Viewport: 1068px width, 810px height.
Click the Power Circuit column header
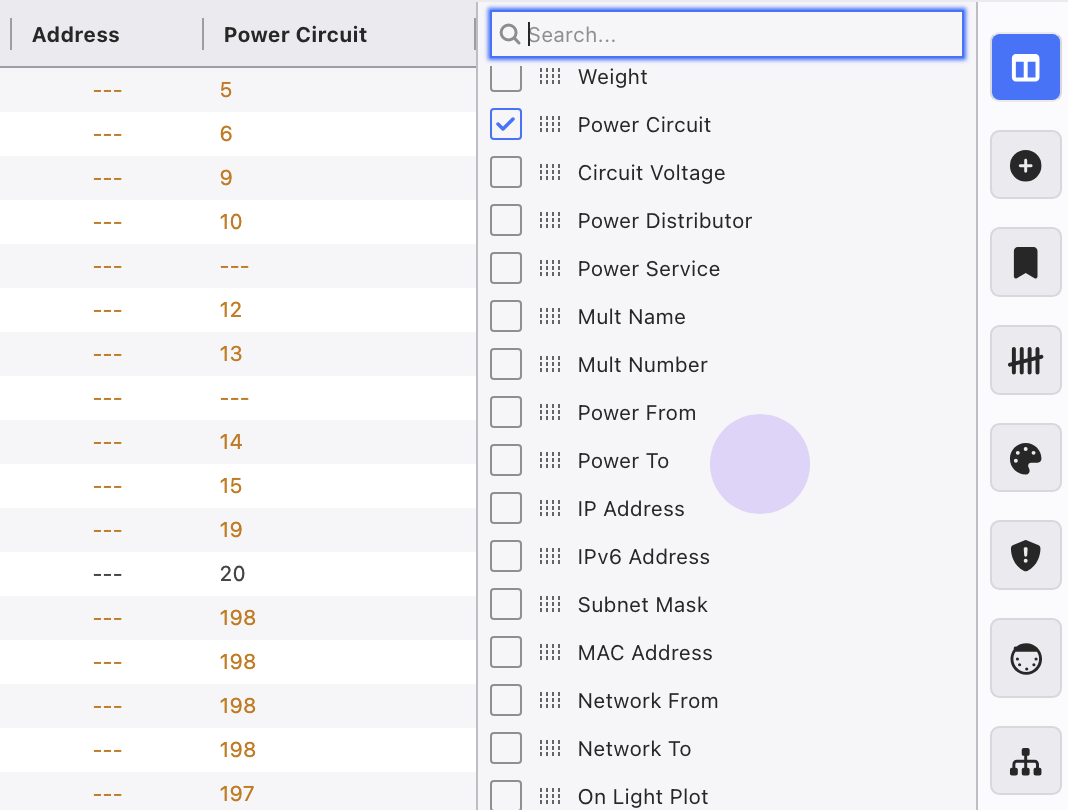coord(295,34)
